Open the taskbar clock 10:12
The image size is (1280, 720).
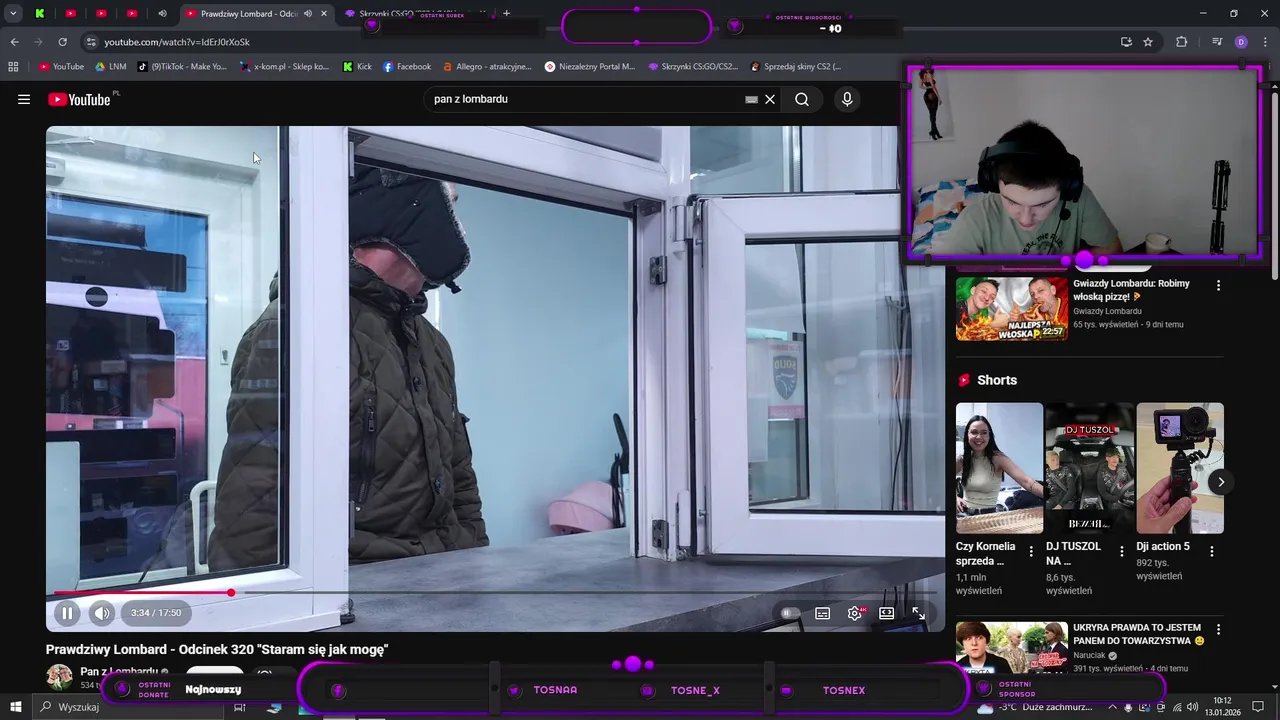pyautogui.click(x=1222, y=707)
